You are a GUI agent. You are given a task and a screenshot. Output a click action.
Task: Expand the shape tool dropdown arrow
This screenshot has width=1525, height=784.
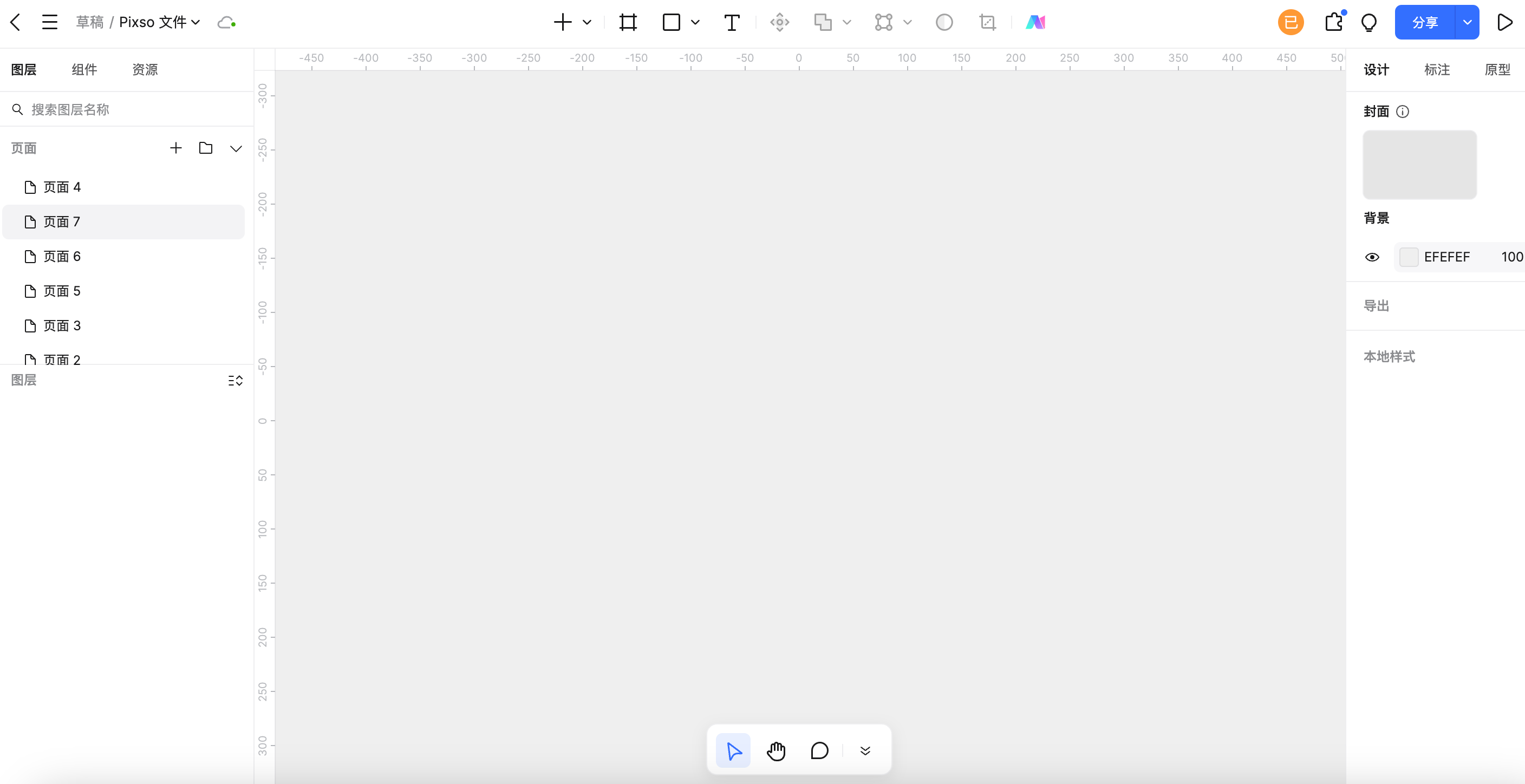695,23
